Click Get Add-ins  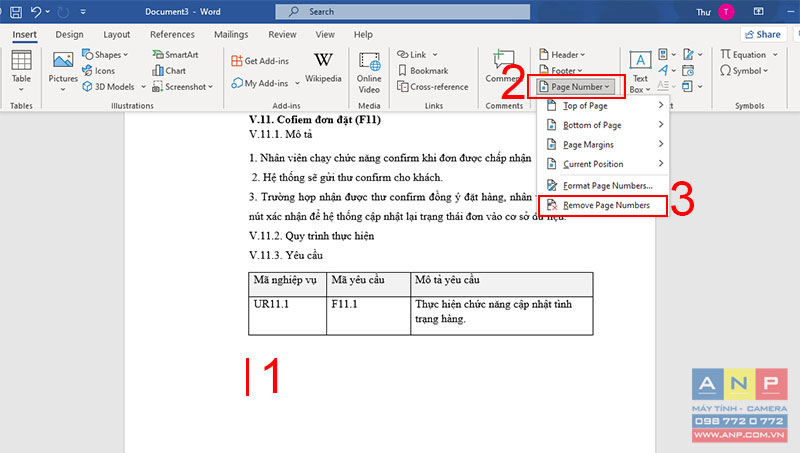point(260,61)
